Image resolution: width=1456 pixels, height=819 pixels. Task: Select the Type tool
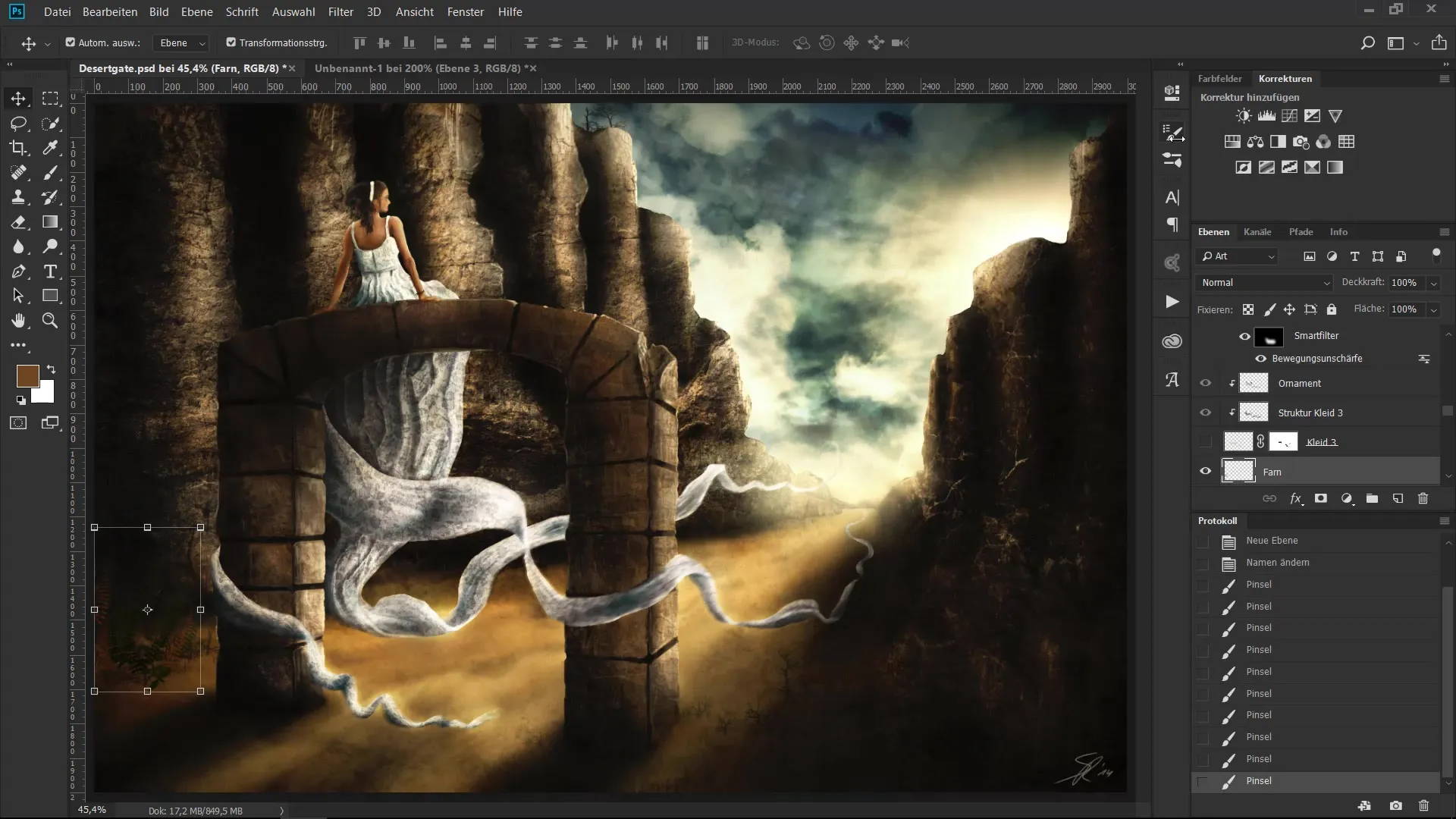50,271
